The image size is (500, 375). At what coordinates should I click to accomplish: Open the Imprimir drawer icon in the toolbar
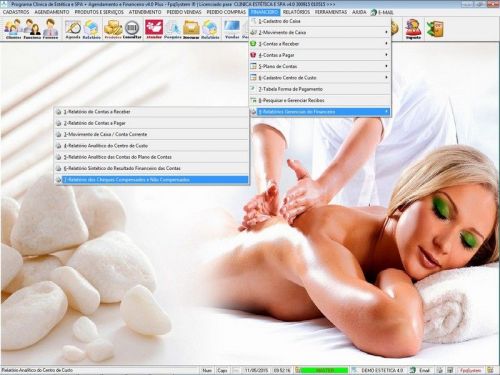point(191,29)
